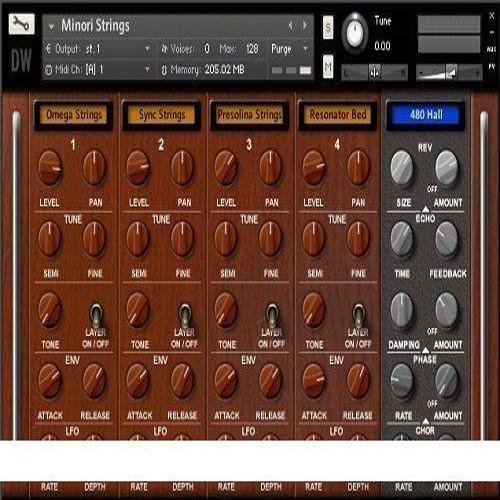Click layer 4 LEVEL knob
Viewport: 500px width, 500px height.
click(314, 168)
